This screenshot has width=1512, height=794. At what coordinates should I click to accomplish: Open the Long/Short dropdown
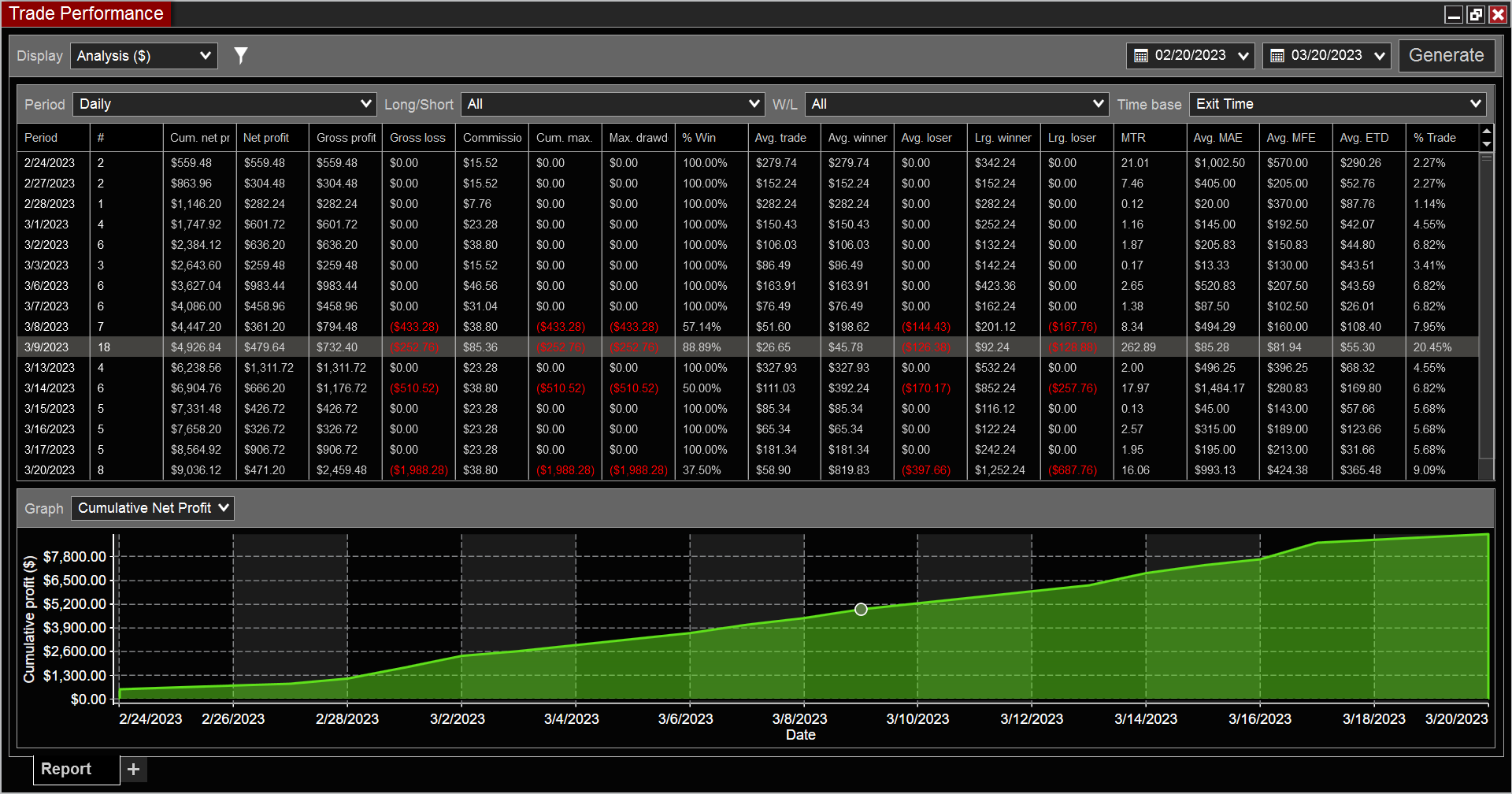click(613, 104)
